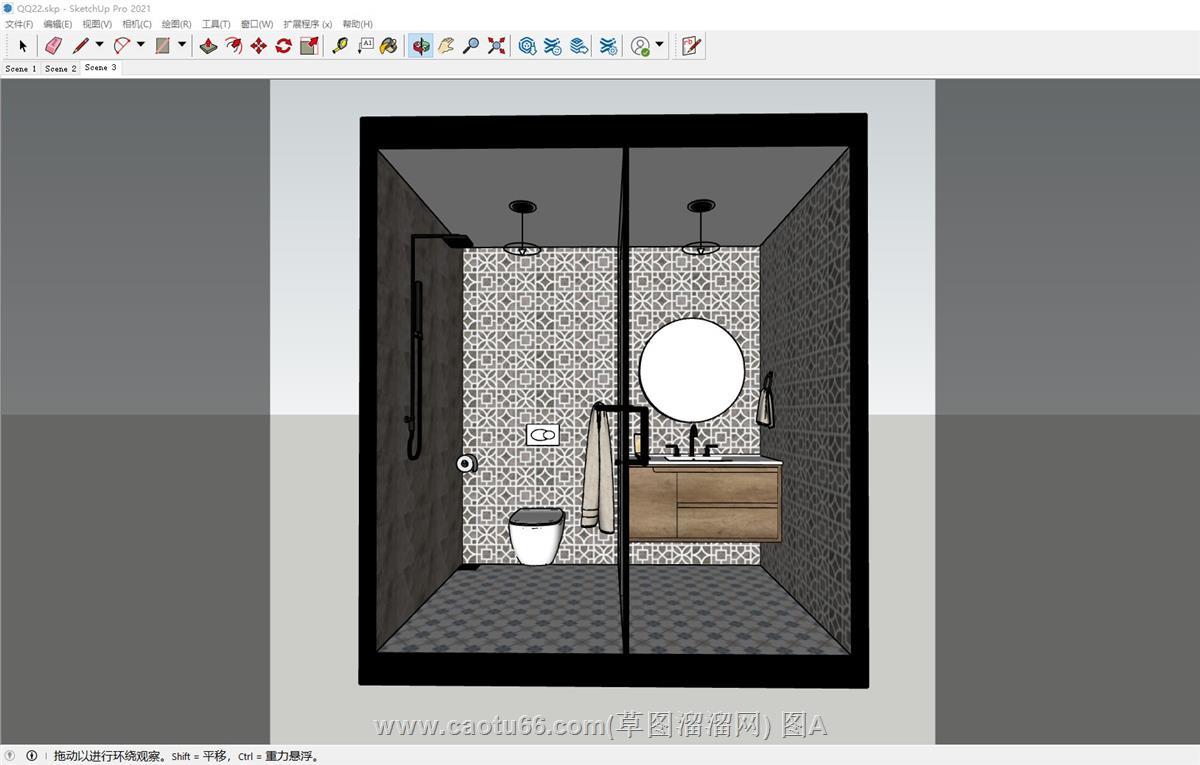Viewport: 1200px width, 765px height.
Task: Open the 扩展程序 (x) menu
Action: [x=307, y=24]
